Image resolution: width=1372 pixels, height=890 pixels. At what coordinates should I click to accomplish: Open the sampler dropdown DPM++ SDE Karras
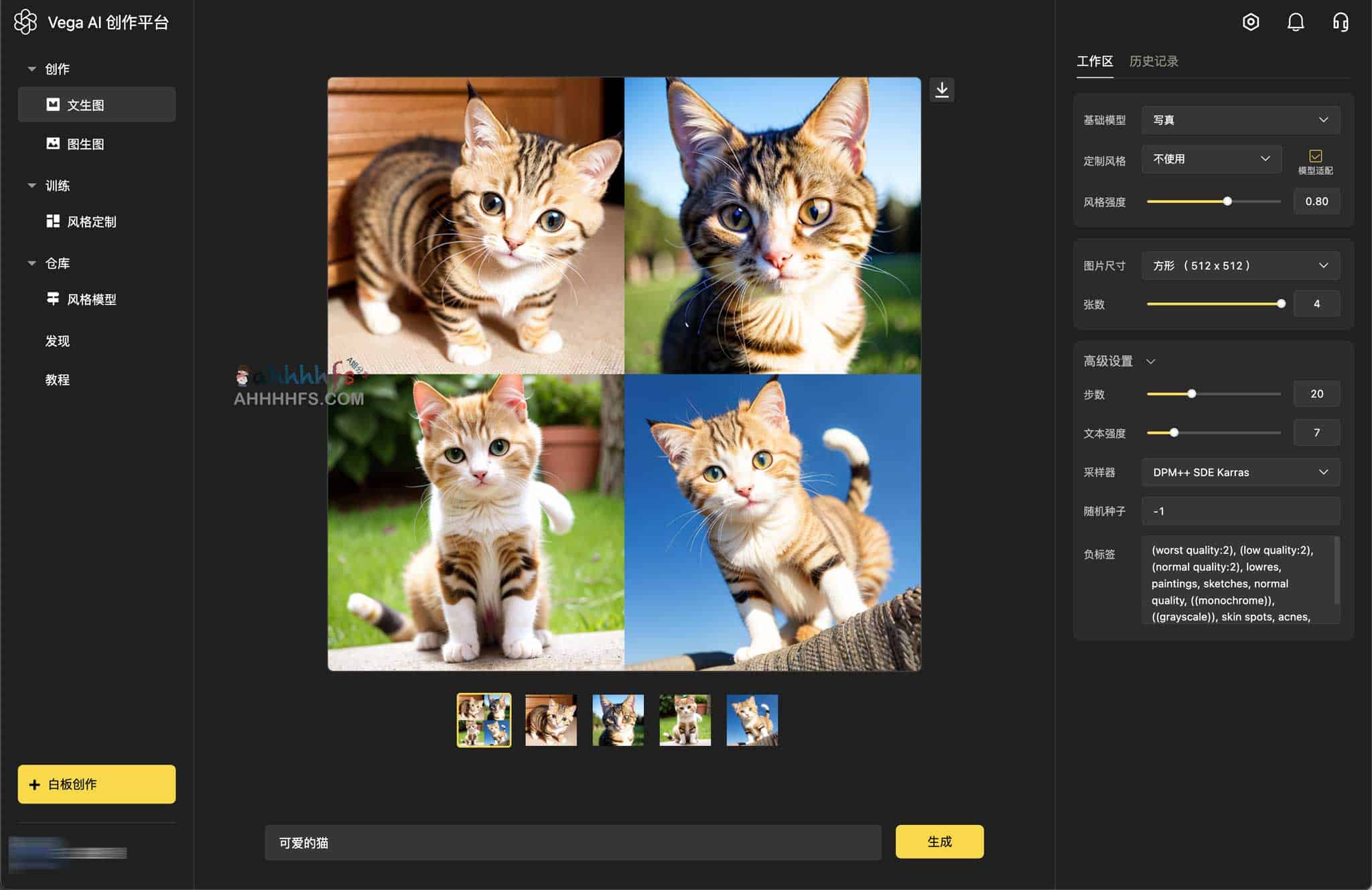pos(1240,472)
